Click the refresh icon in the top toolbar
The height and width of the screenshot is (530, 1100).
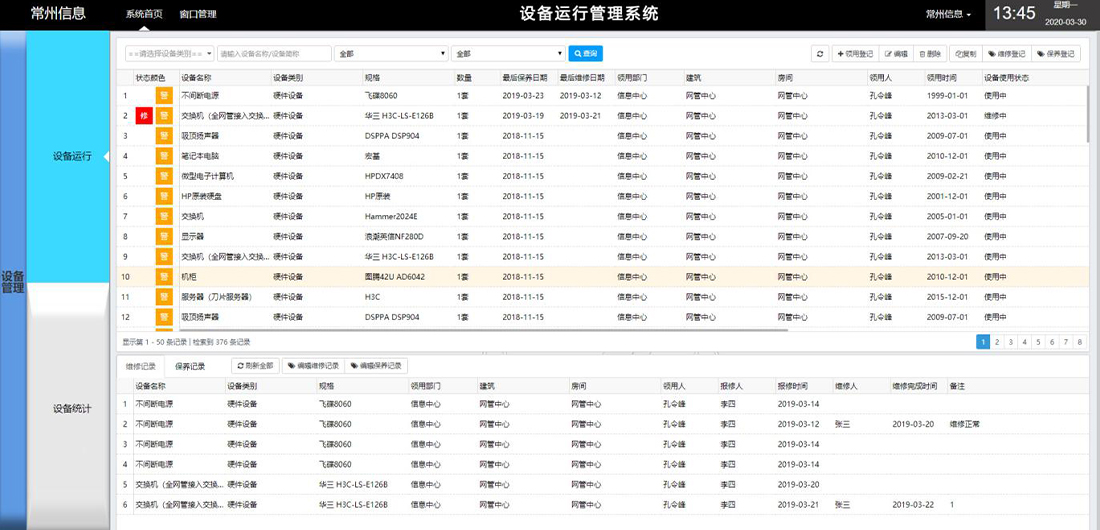pyautogui.click(x=819, y=54)
